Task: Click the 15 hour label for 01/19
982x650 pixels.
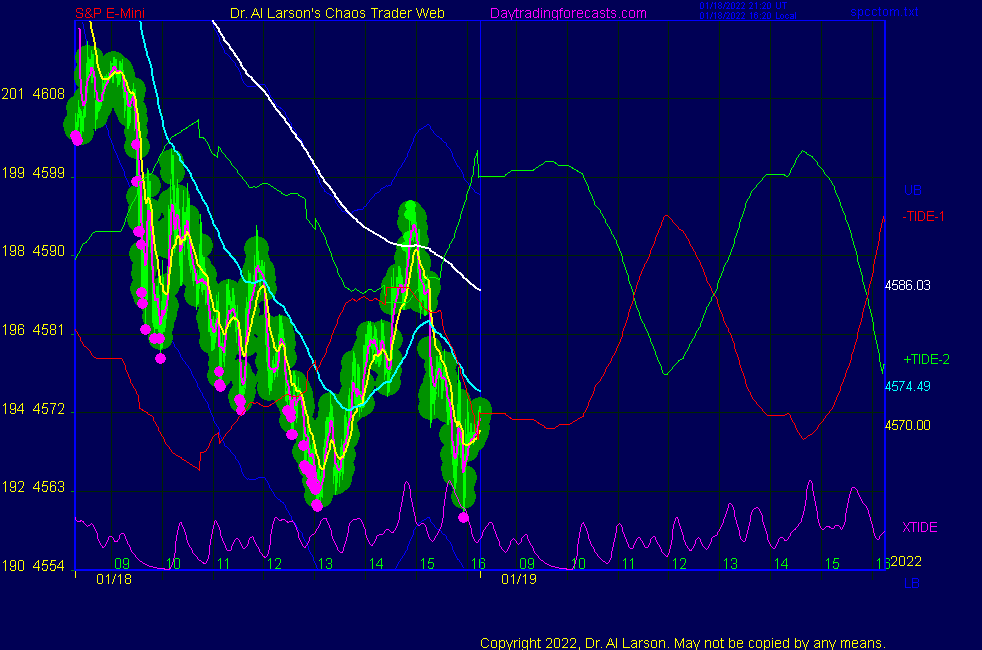Action: tap(832, 564)
